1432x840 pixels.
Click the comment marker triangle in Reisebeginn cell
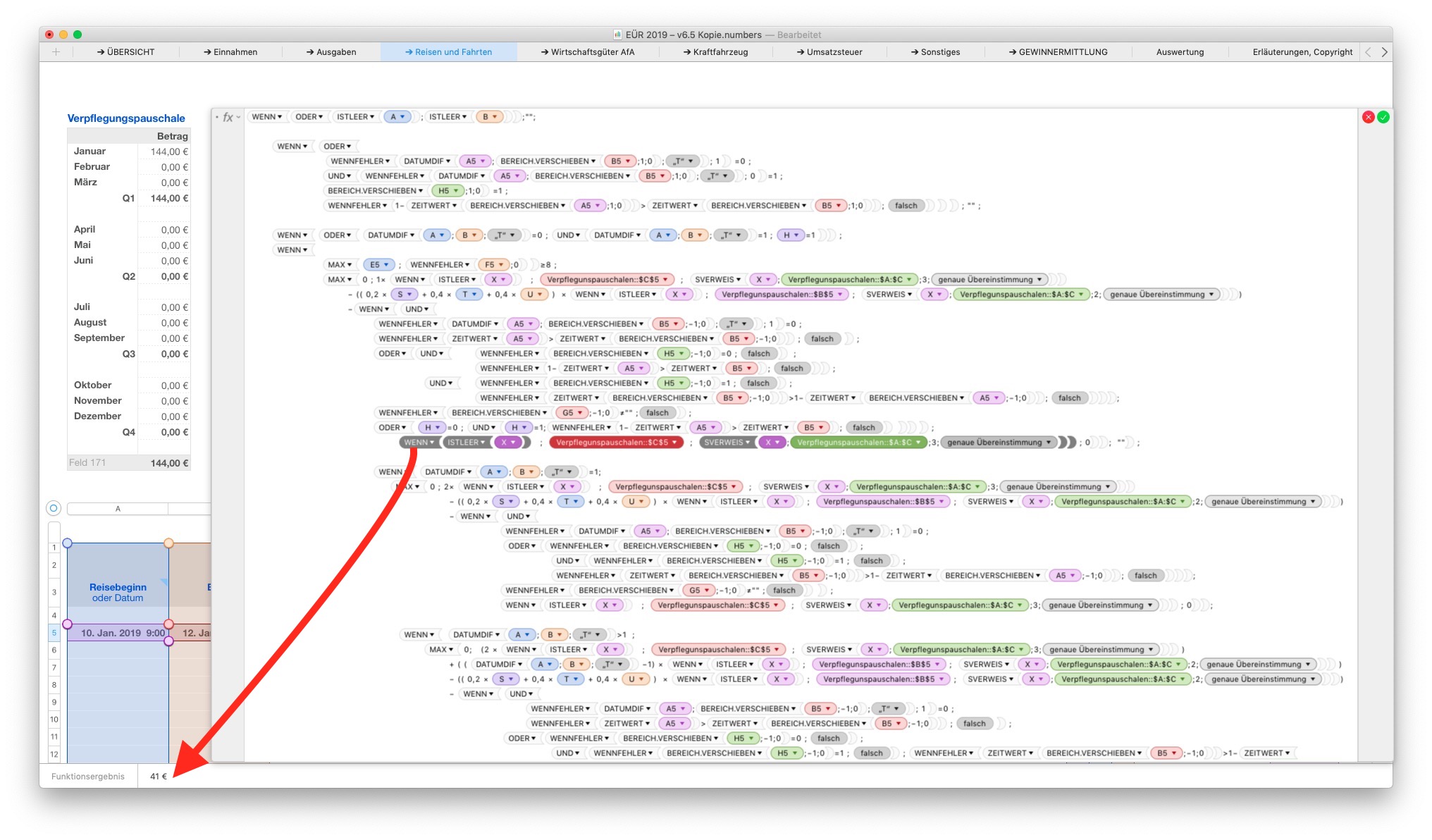pos(165,582)
